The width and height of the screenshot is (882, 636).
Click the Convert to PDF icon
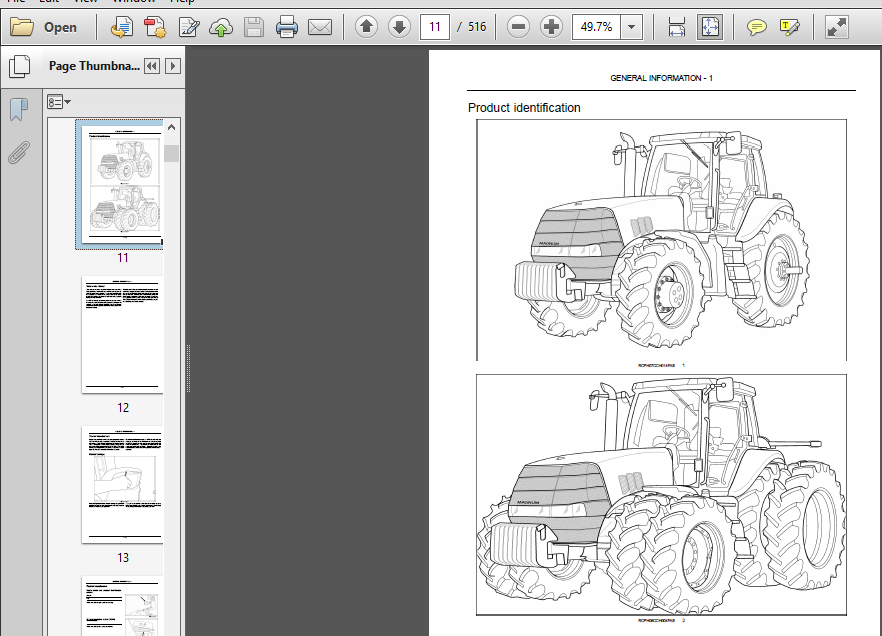click(155, 27)
